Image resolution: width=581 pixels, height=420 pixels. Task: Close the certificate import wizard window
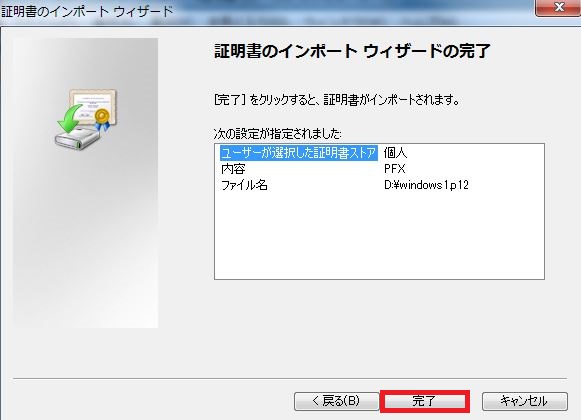[558, 7]
